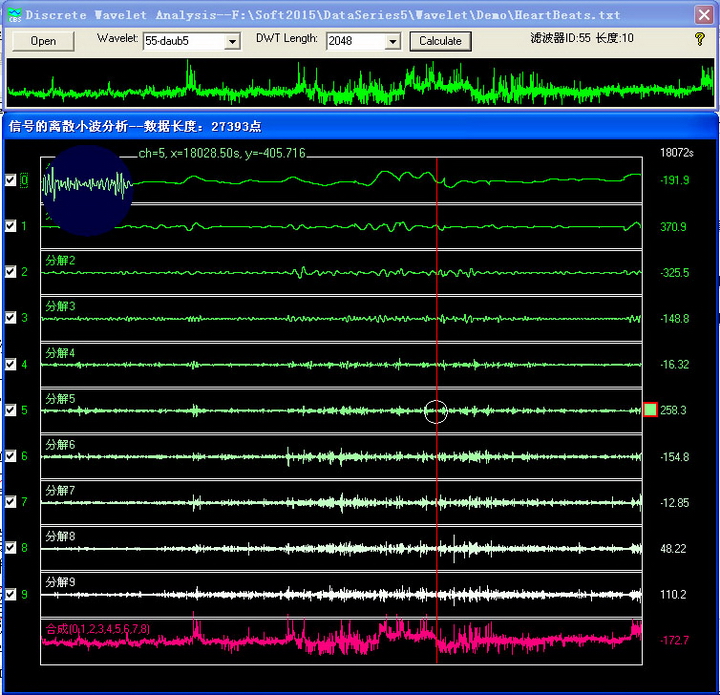720x695 pixels.
Task: Open the DWT Length 2048 dropdown
Action: tap(391, 42)
